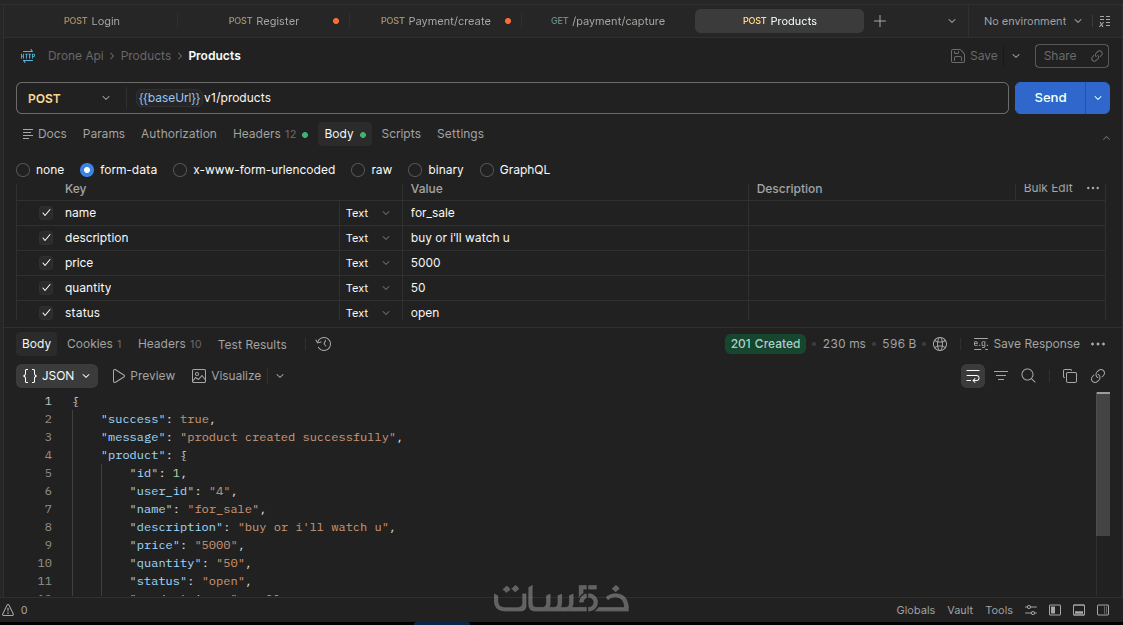Click the Save button
Image resolution: width=1123 pixels, height=625 pixels.
coord(974,56)
